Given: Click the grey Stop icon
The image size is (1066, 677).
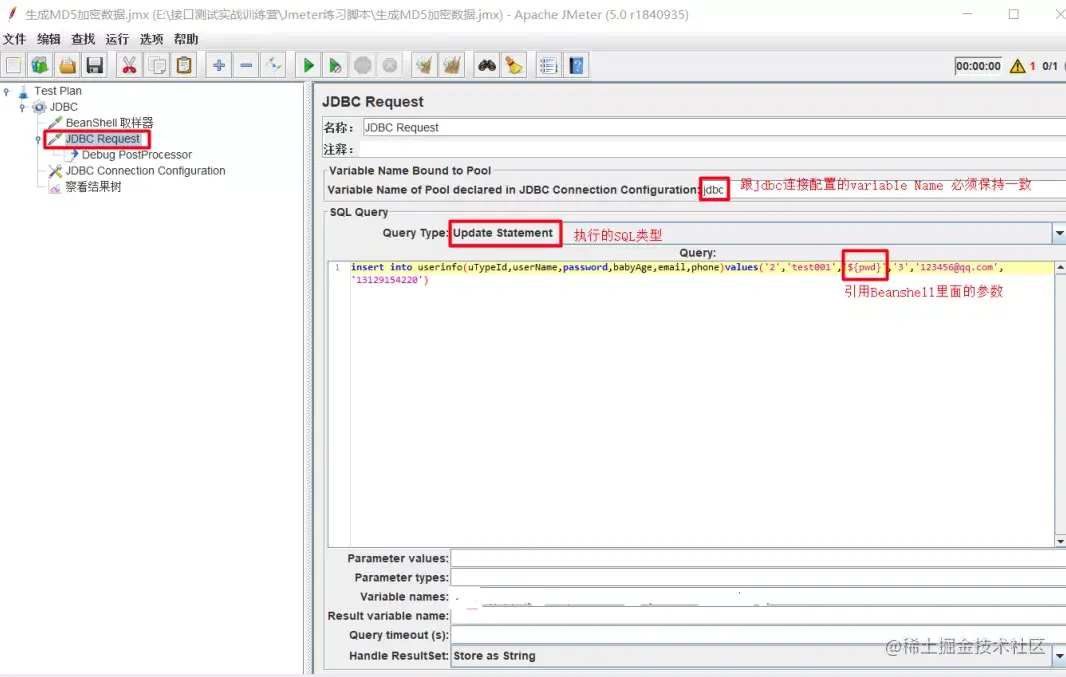Looking at the screenshot, I should (x=362, y=65).
